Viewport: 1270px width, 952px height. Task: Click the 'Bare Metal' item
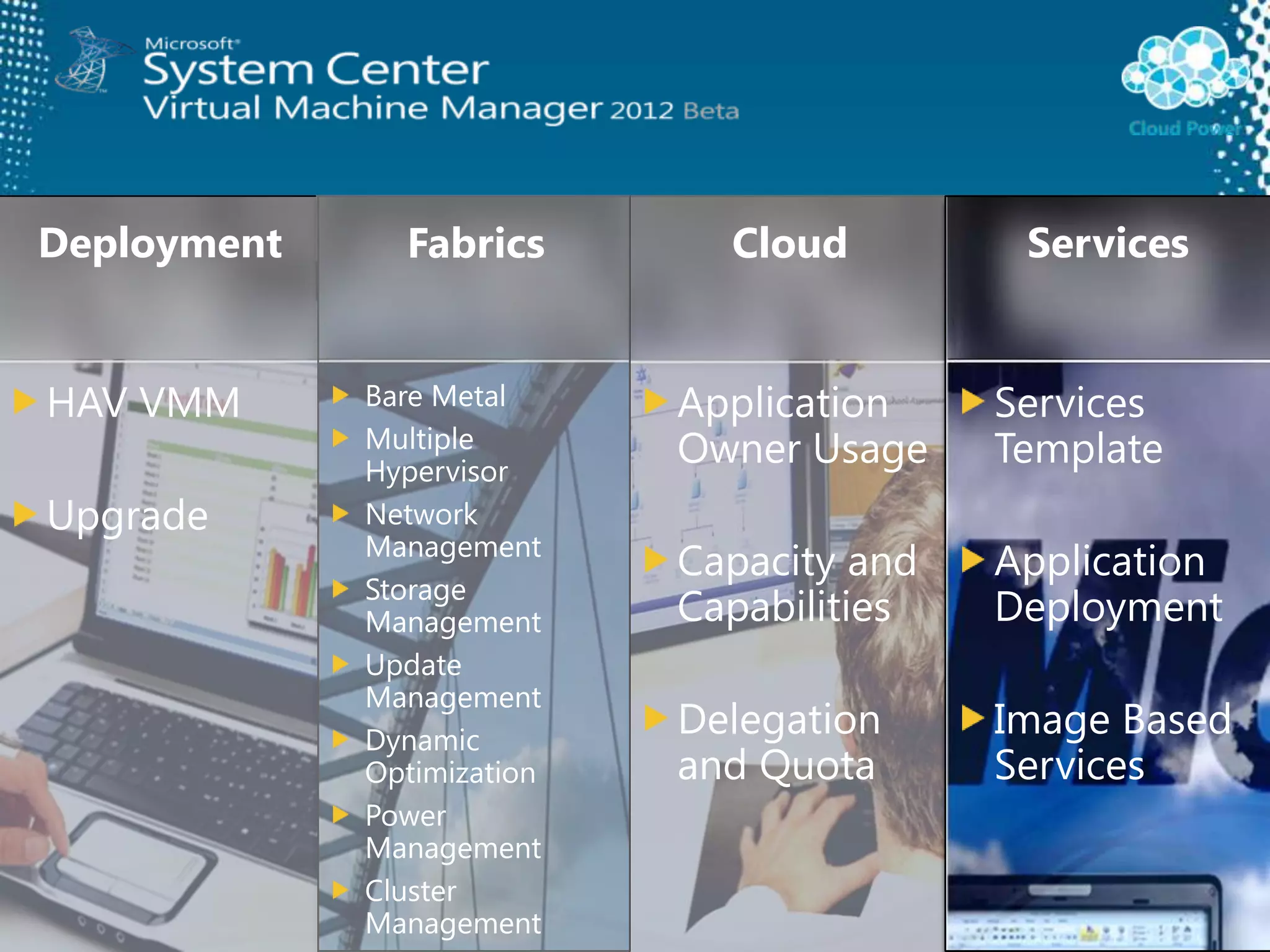(435, 397)
